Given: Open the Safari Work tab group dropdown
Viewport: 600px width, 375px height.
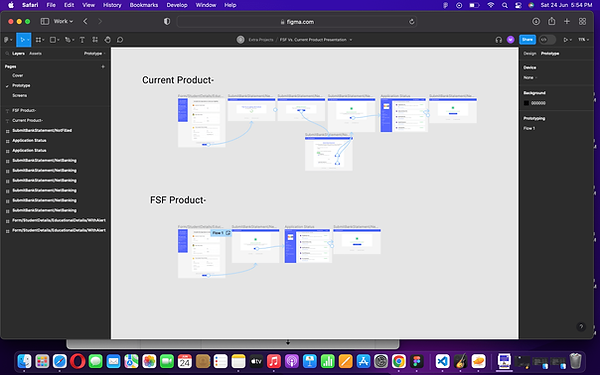Looking at the screenshot, I should tap(63, 21).
